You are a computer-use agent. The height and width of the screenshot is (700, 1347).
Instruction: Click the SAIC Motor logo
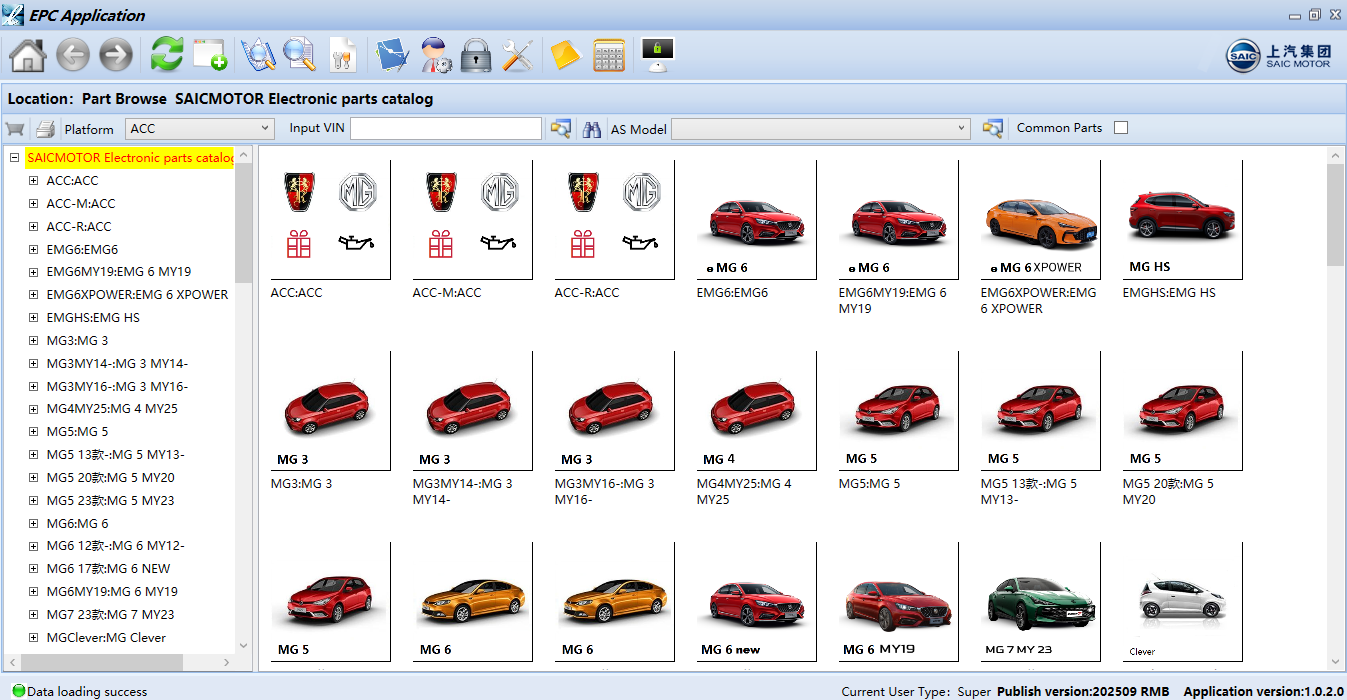point(1280,56)
